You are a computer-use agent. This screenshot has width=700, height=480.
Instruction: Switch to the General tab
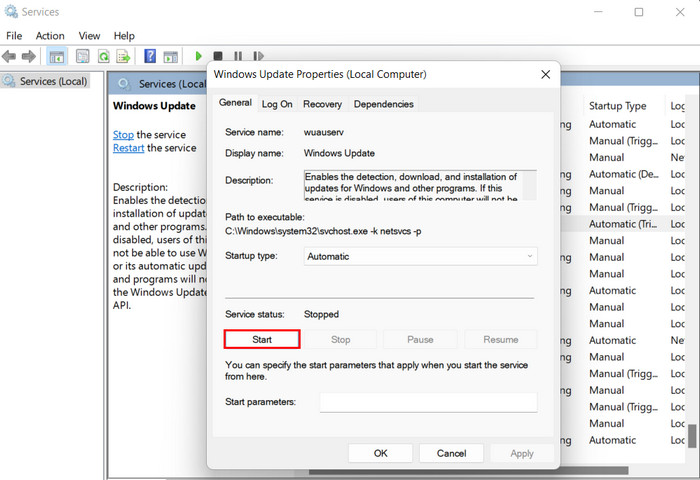pyautogui.click(x=235, y=103)
